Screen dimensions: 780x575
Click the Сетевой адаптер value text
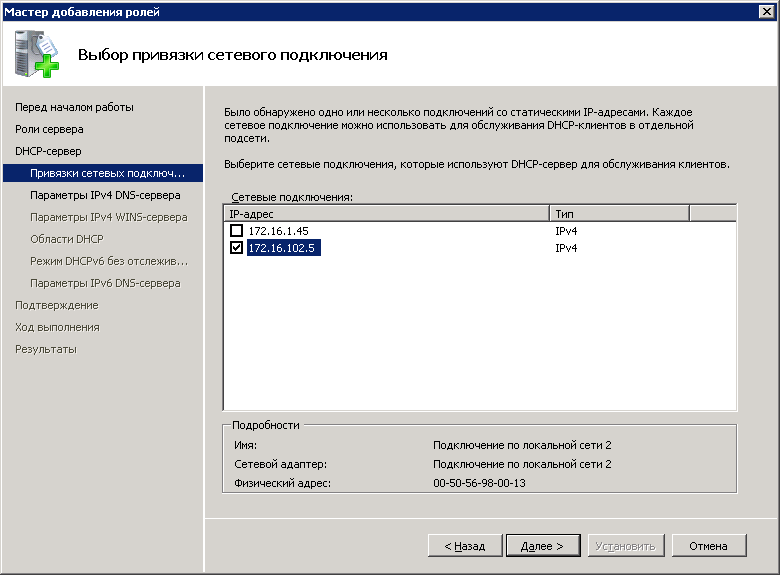tap(522, 464)
